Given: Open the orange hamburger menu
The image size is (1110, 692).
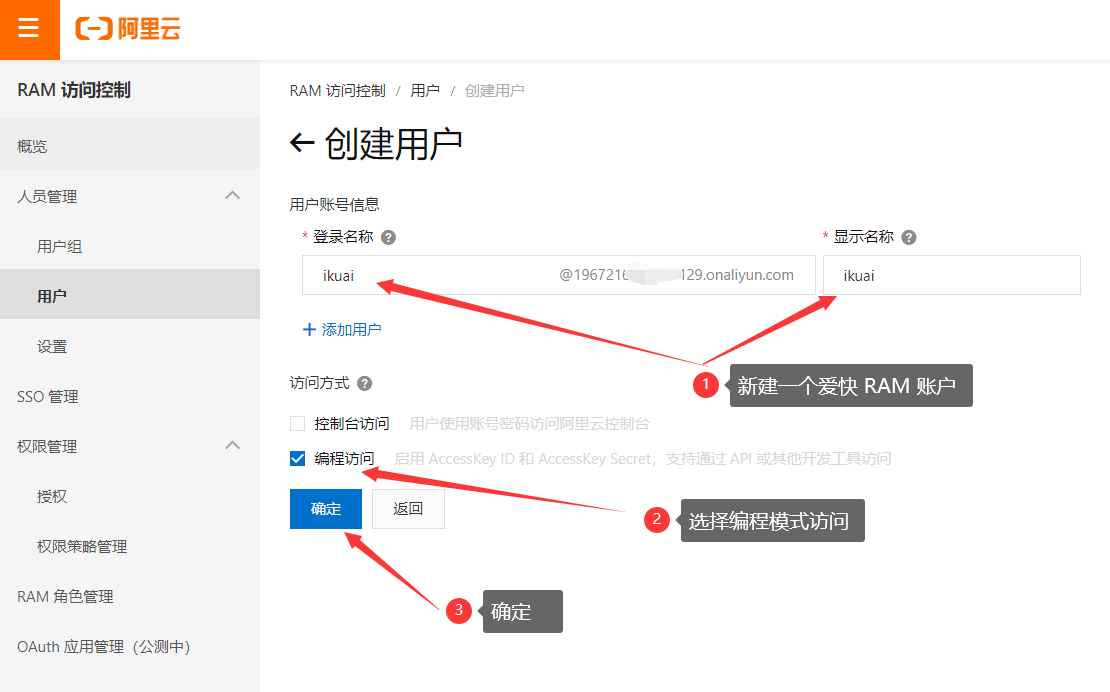Looking at the screenshot, I should click(x=29, y=29).
